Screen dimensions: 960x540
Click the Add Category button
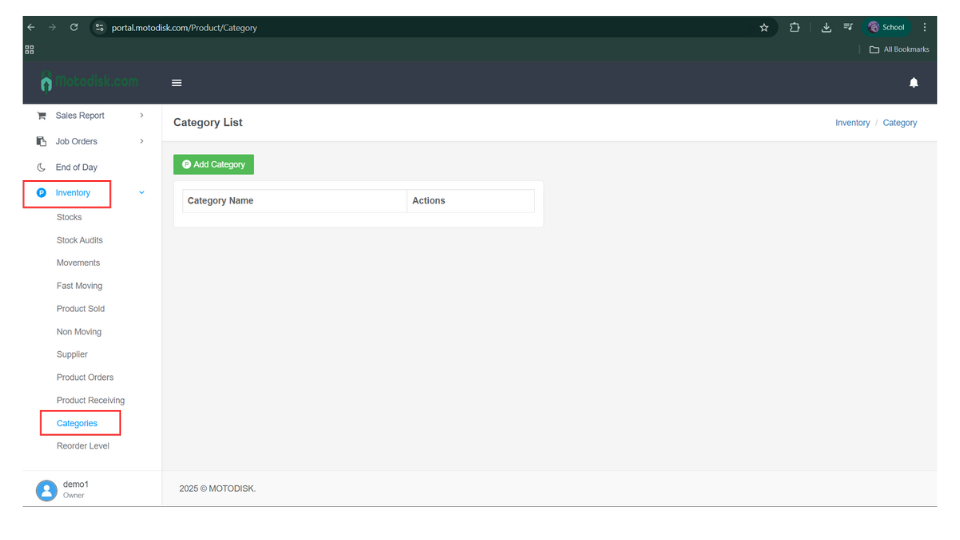(213, 165)
